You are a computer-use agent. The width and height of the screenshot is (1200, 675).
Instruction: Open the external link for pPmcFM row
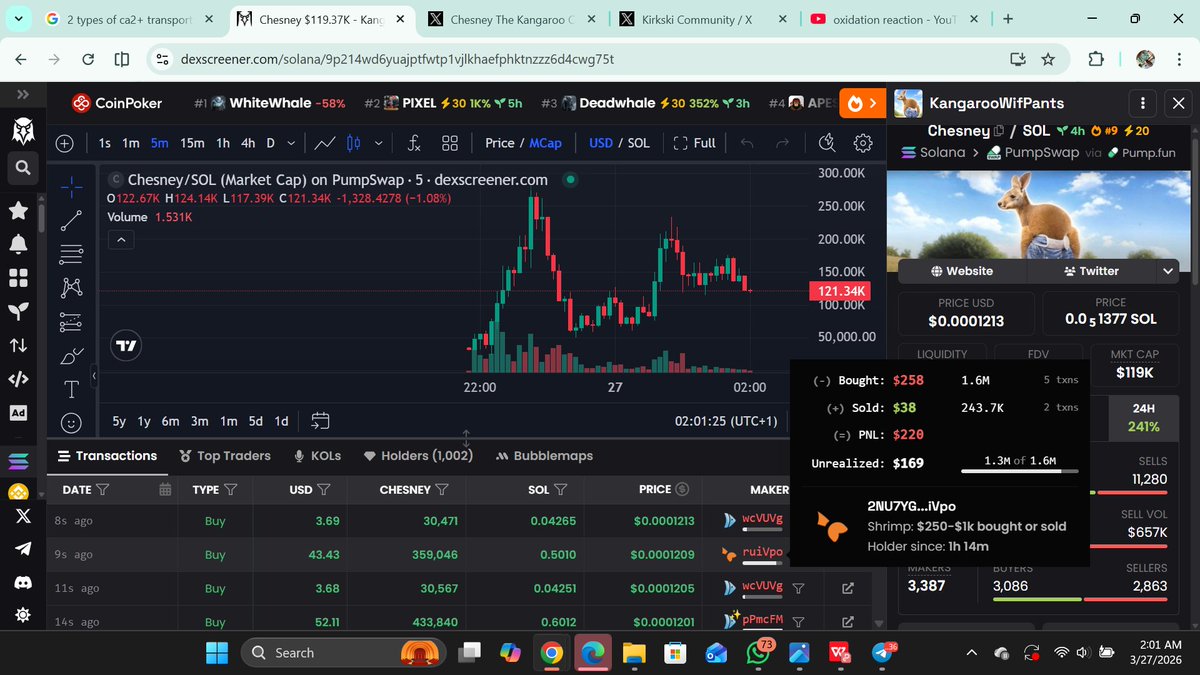point(847,622)
